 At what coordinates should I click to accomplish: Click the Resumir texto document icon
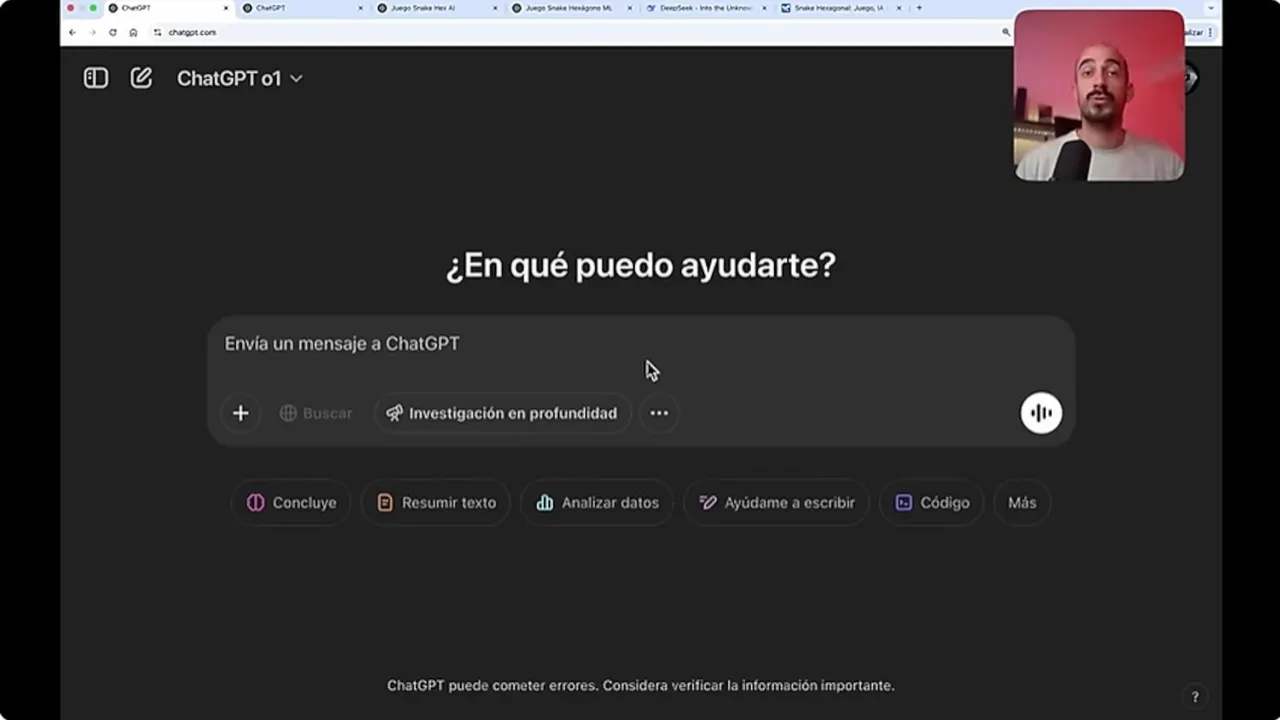385,503
